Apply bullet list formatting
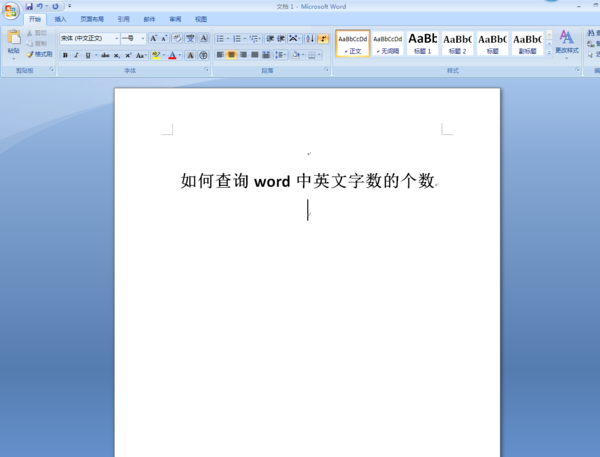Image resolution: width=600 pixels, height=457 pixels. tap(222, 39)
